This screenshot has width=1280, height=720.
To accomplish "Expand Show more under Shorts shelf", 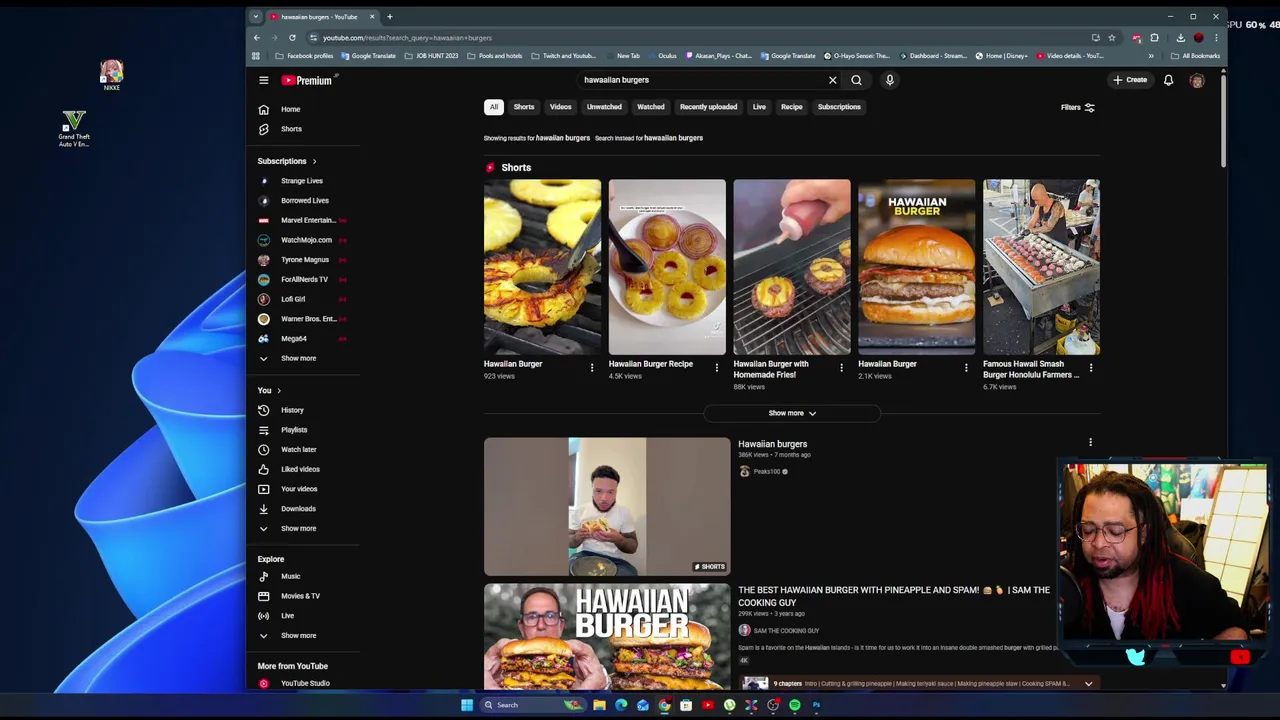I will pyautogui.click(x=792, y=413).
